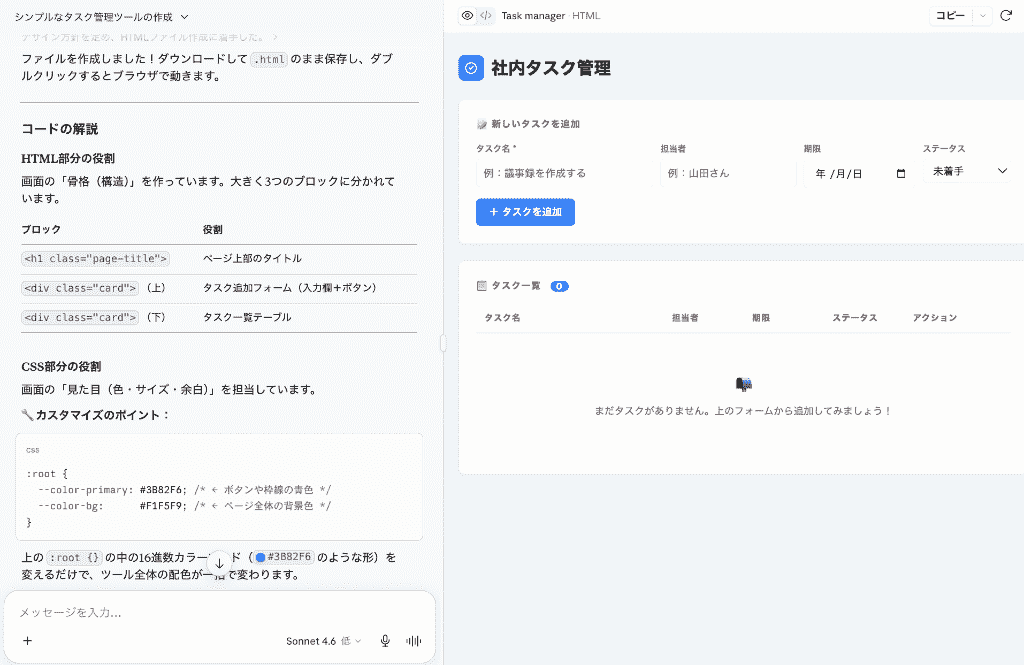Click the scroll-to-bottom arrow button
Viewport: 1024px width, 665px height.
tap(219, 563)
